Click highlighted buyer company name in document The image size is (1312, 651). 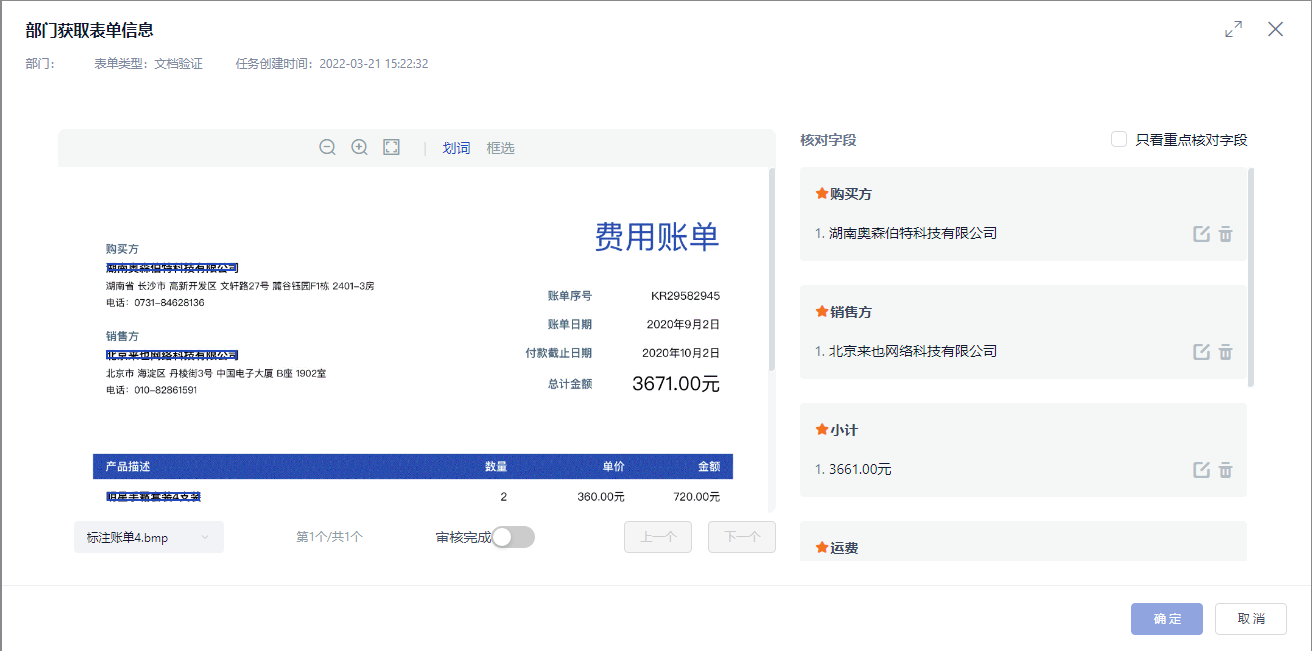tap(172, 268)
